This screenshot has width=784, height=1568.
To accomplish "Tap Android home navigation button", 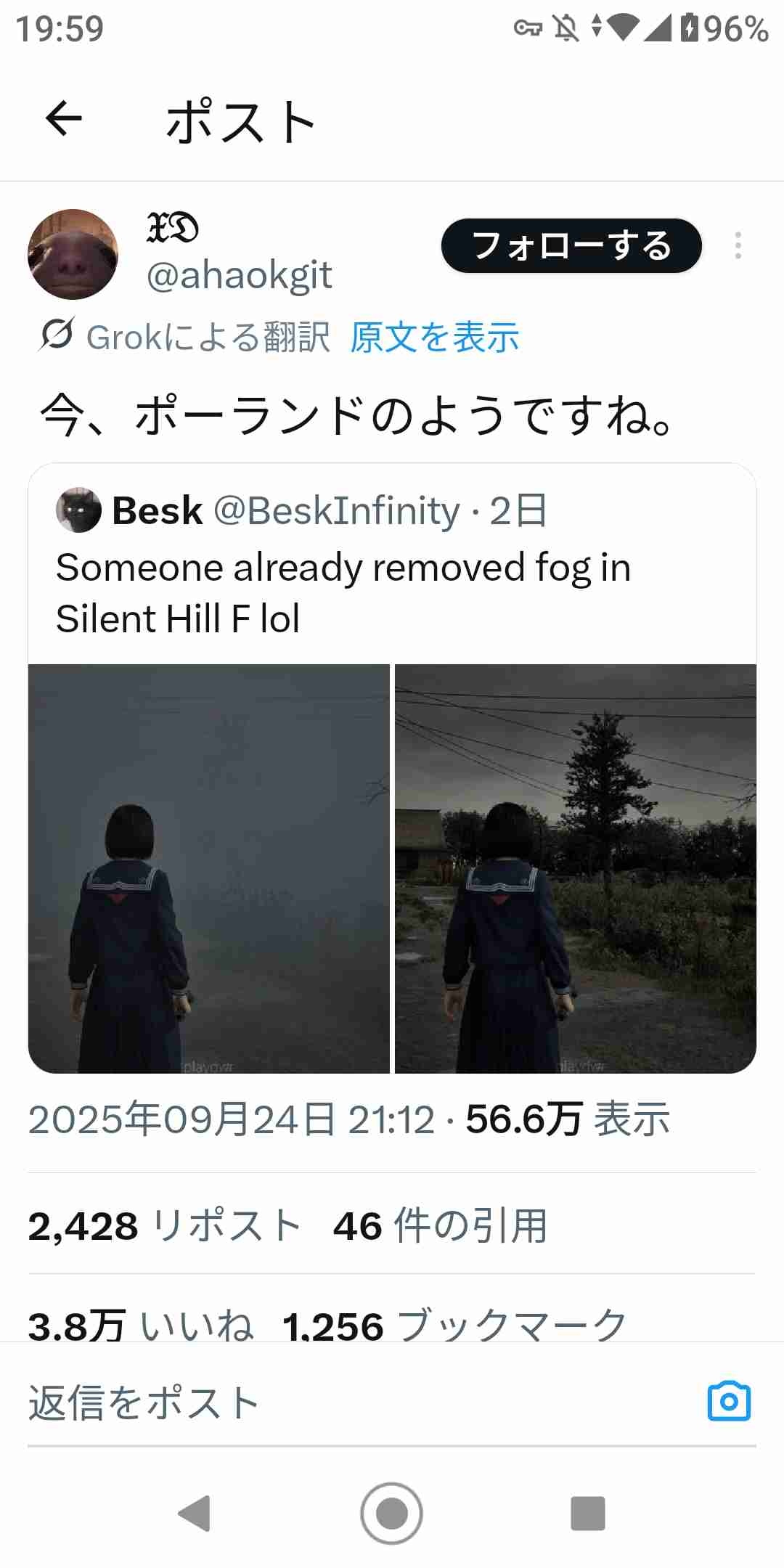I will pyautogui.click(x=391, y=1513).
